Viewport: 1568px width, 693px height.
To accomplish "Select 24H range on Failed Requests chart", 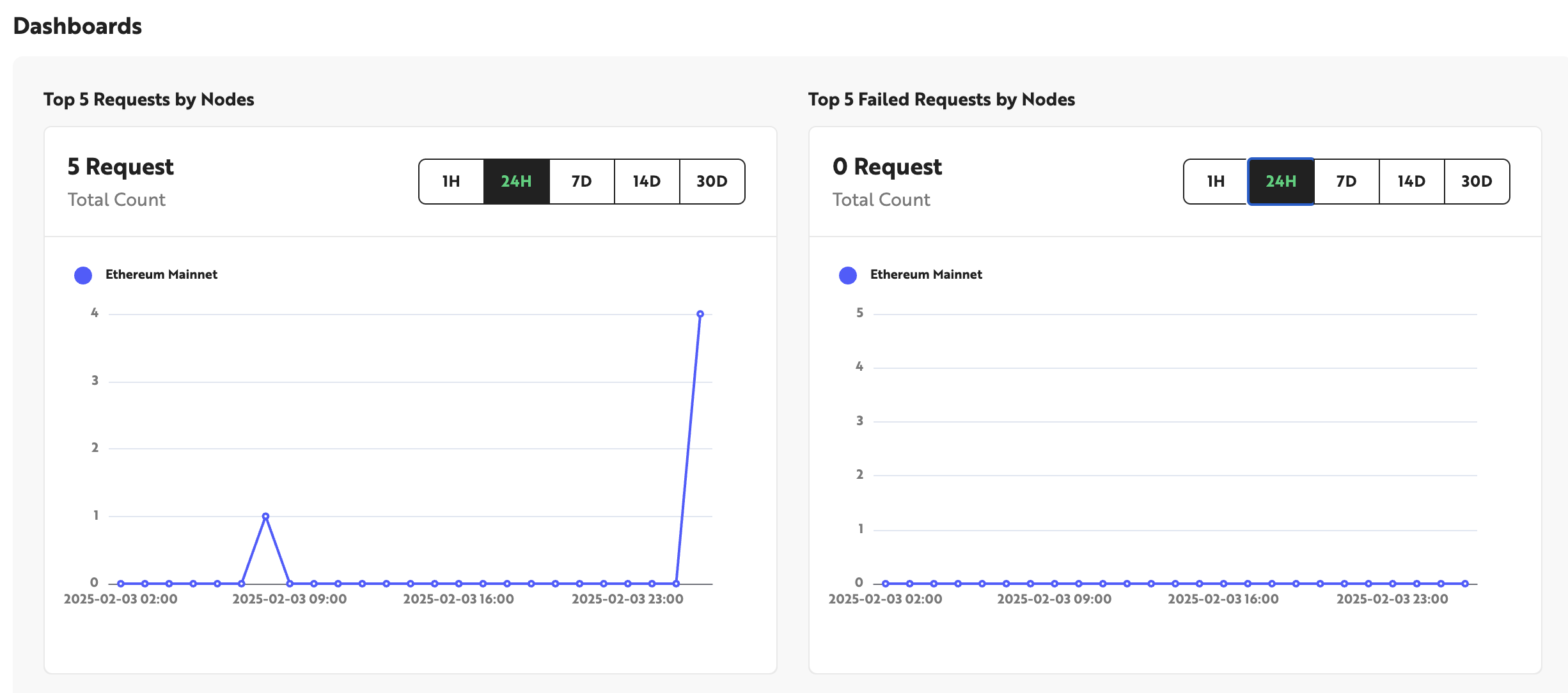I will pos(1280,181).
